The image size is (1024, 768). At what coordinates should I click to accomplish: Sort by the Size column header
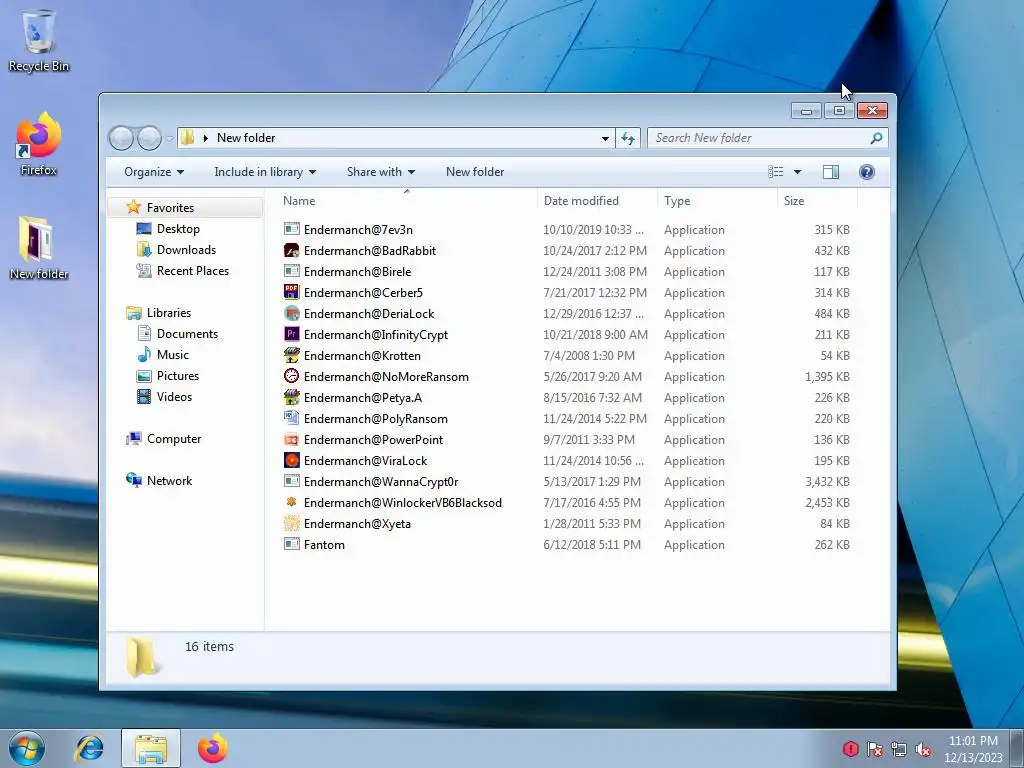[818, 200]
